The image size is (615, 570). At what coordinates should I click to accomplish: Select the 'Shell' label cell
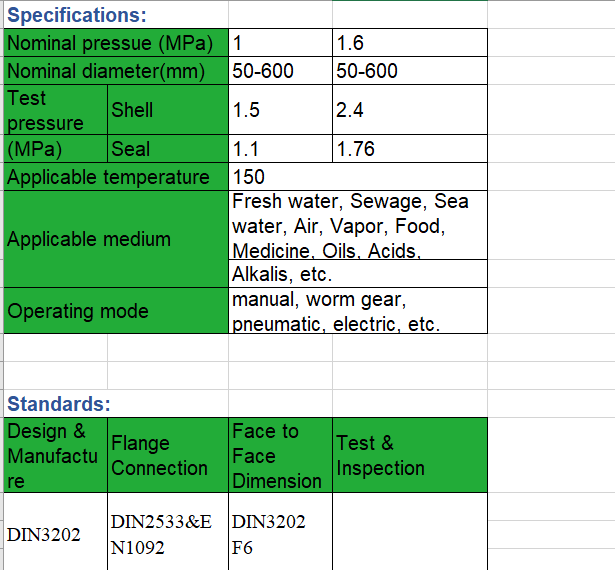coord(168,110)
